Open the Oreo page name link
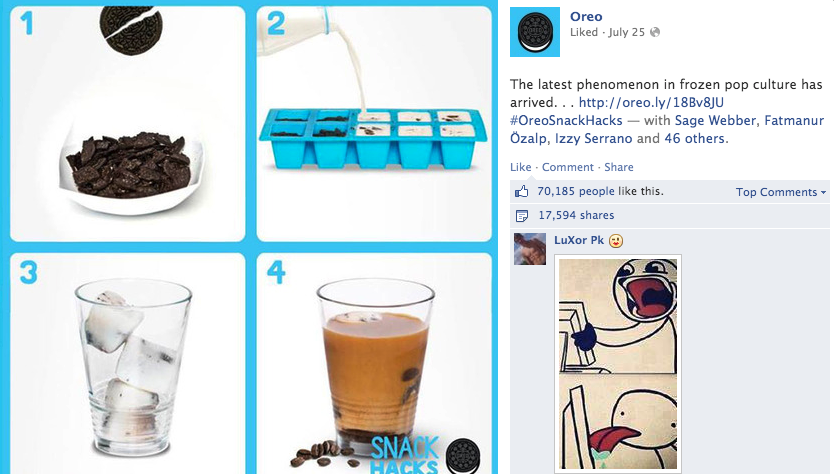 (586, 16)
